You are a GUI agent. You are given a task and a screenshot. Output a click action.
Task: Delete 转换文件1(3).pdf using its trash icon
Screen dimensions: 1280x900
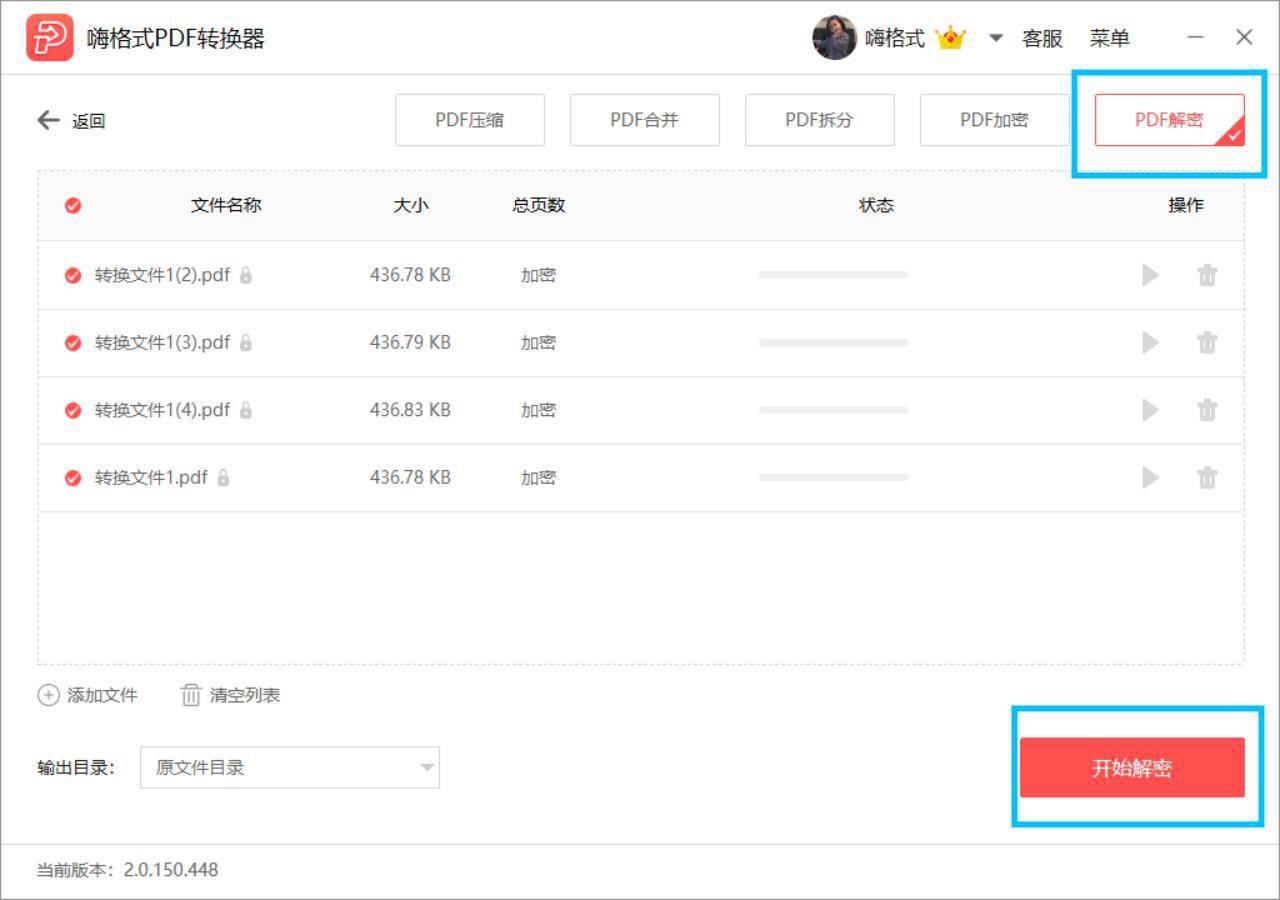[x=1207, y=342]
